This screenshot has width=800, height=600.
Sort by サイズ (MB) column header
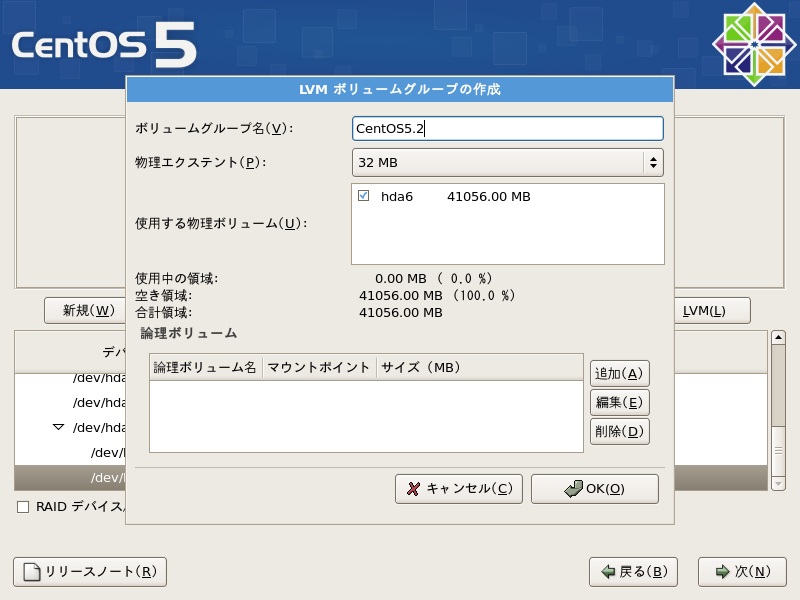(x=480, y=367)
